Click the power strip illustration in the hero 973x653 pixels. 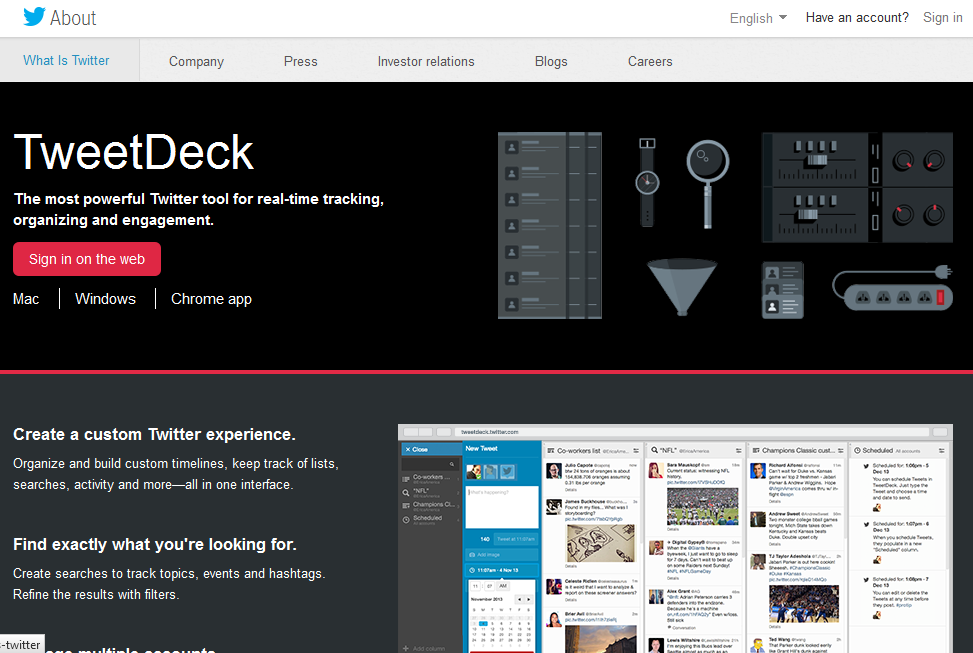point(892,288)
